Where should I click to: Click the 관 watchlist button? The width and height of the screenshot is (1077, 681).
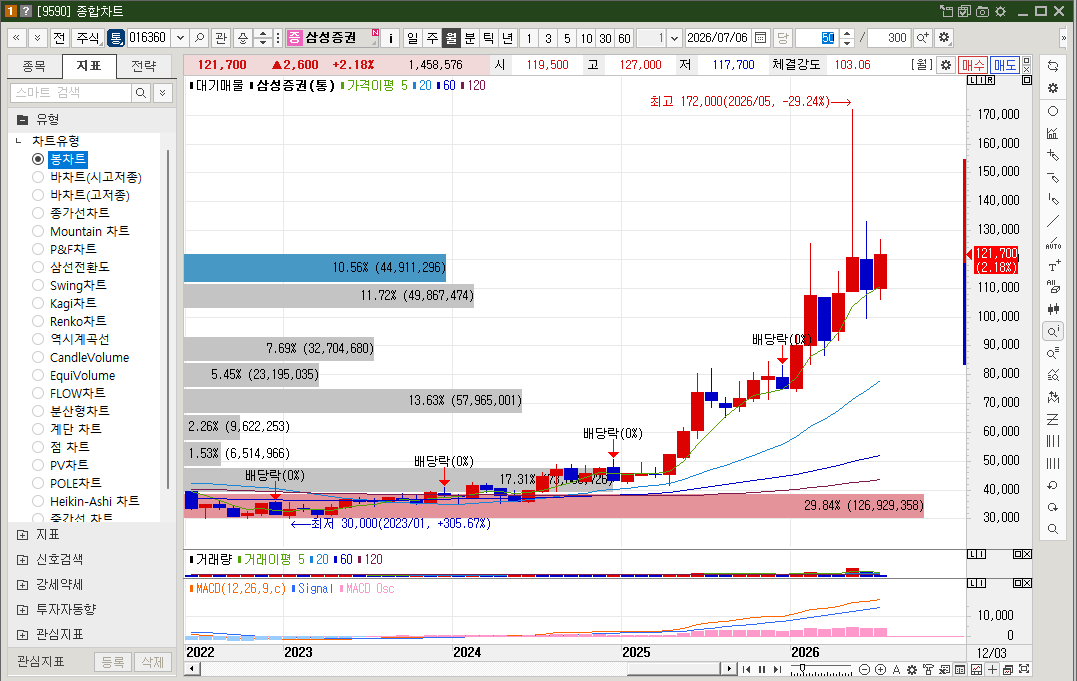coord(220,38)
